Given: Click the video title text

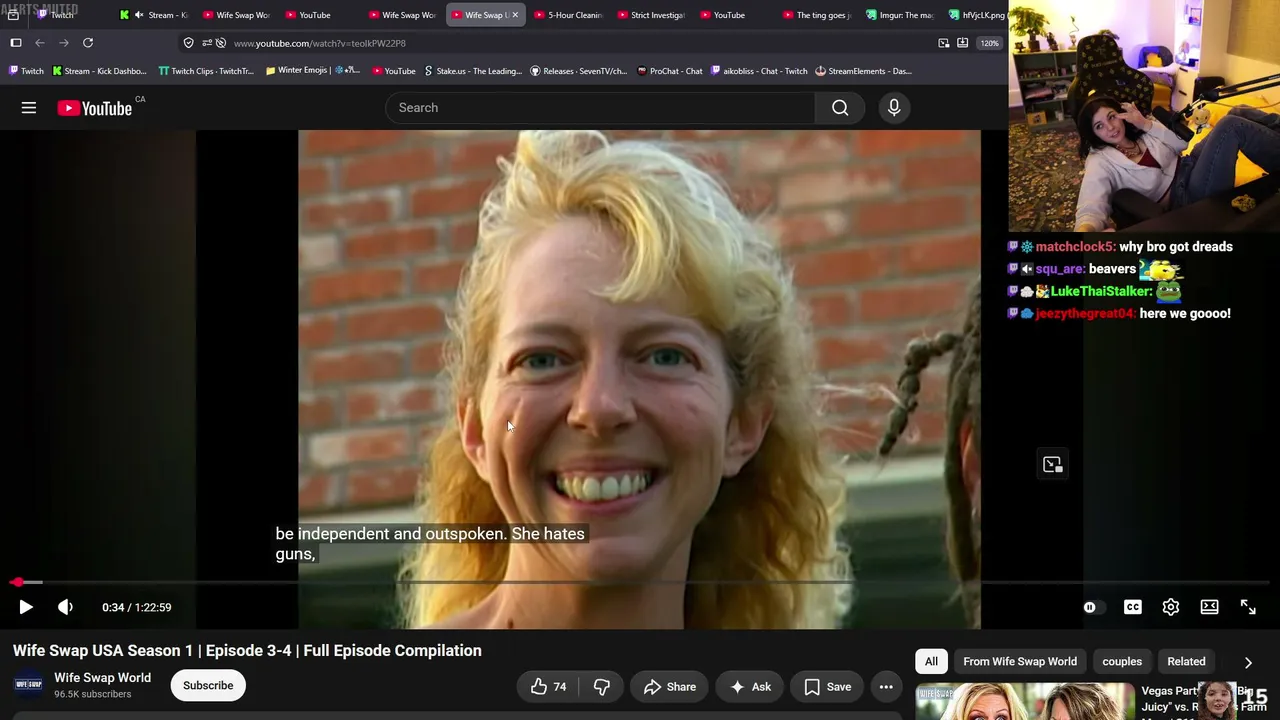Looking at the screenshot, I should coord(247,650).
